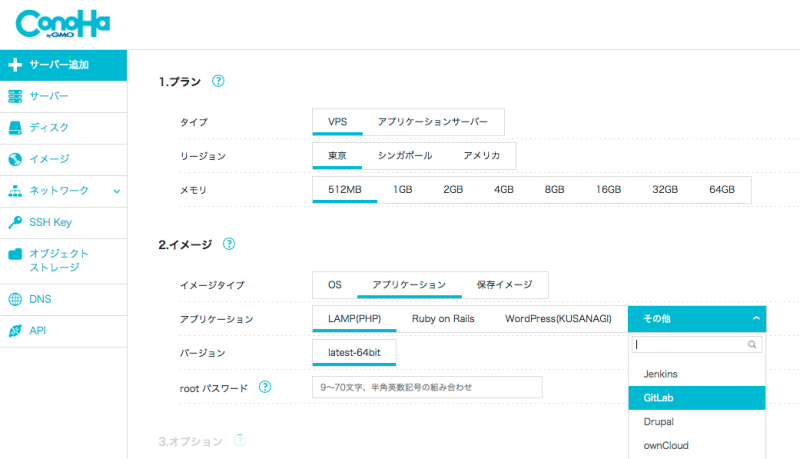Viewport: 800px width, 459px height.
Task: Choose GitLab from the dropdown list
Action: coord(697,398)
